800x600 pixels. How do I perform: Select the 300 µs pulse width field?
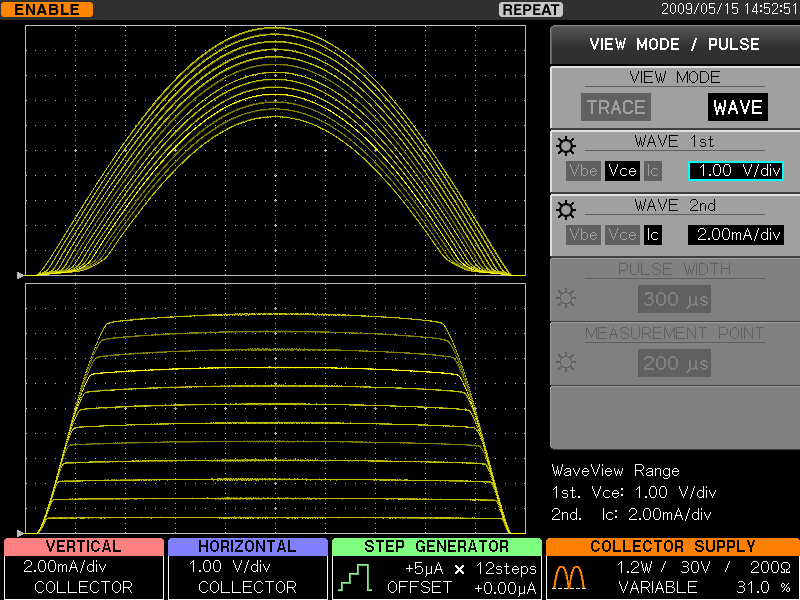point(674,299)
